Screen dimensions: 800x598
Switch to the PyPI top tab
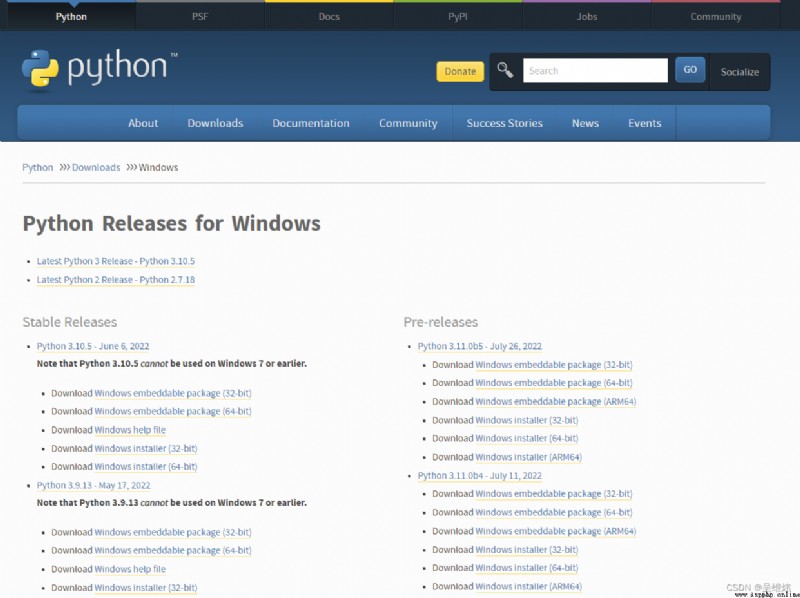coord(458,16)
